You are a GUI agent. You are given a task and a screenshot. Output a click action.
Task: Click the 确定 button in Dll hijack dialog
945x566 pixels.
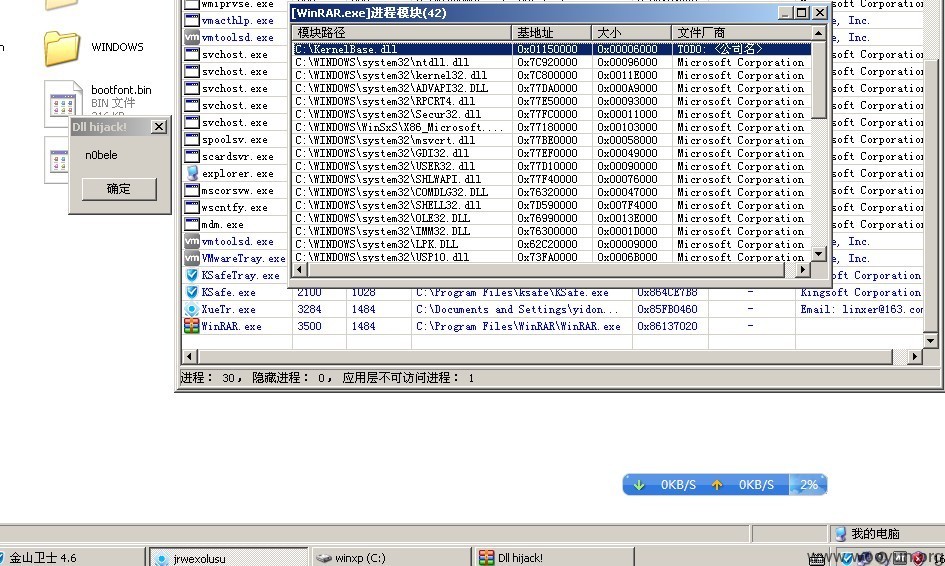(119, 189)
